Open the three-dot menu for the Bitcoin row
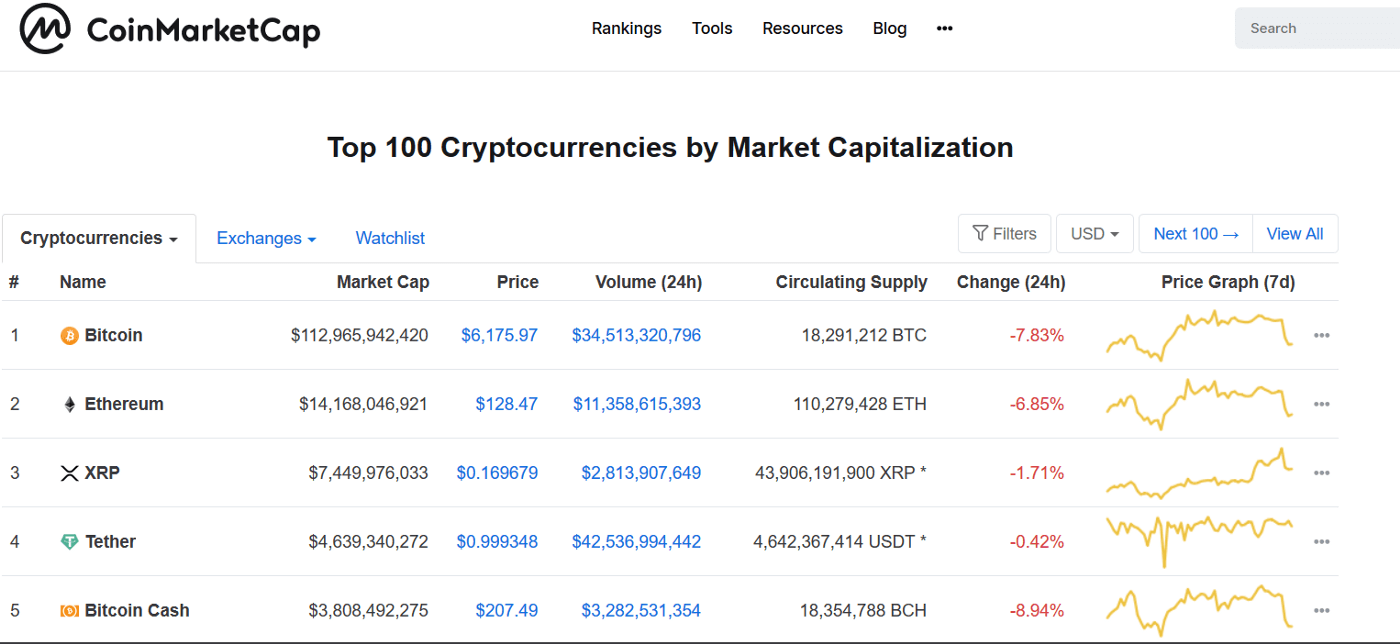The width and height of the screenshot is (1400, 644). (x=1321, y=336)
